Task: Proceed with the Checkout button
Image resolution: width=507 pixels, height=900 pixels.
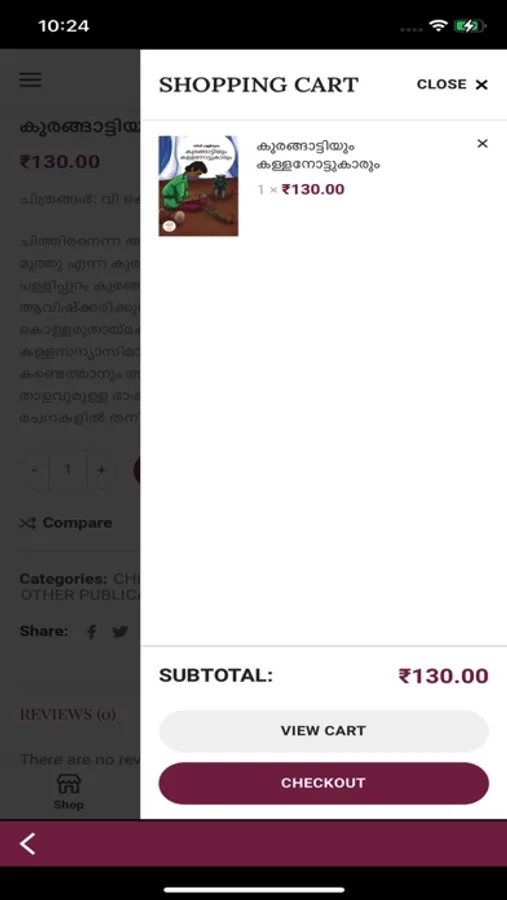Action: pyautogui.click(x=324, y=783)
